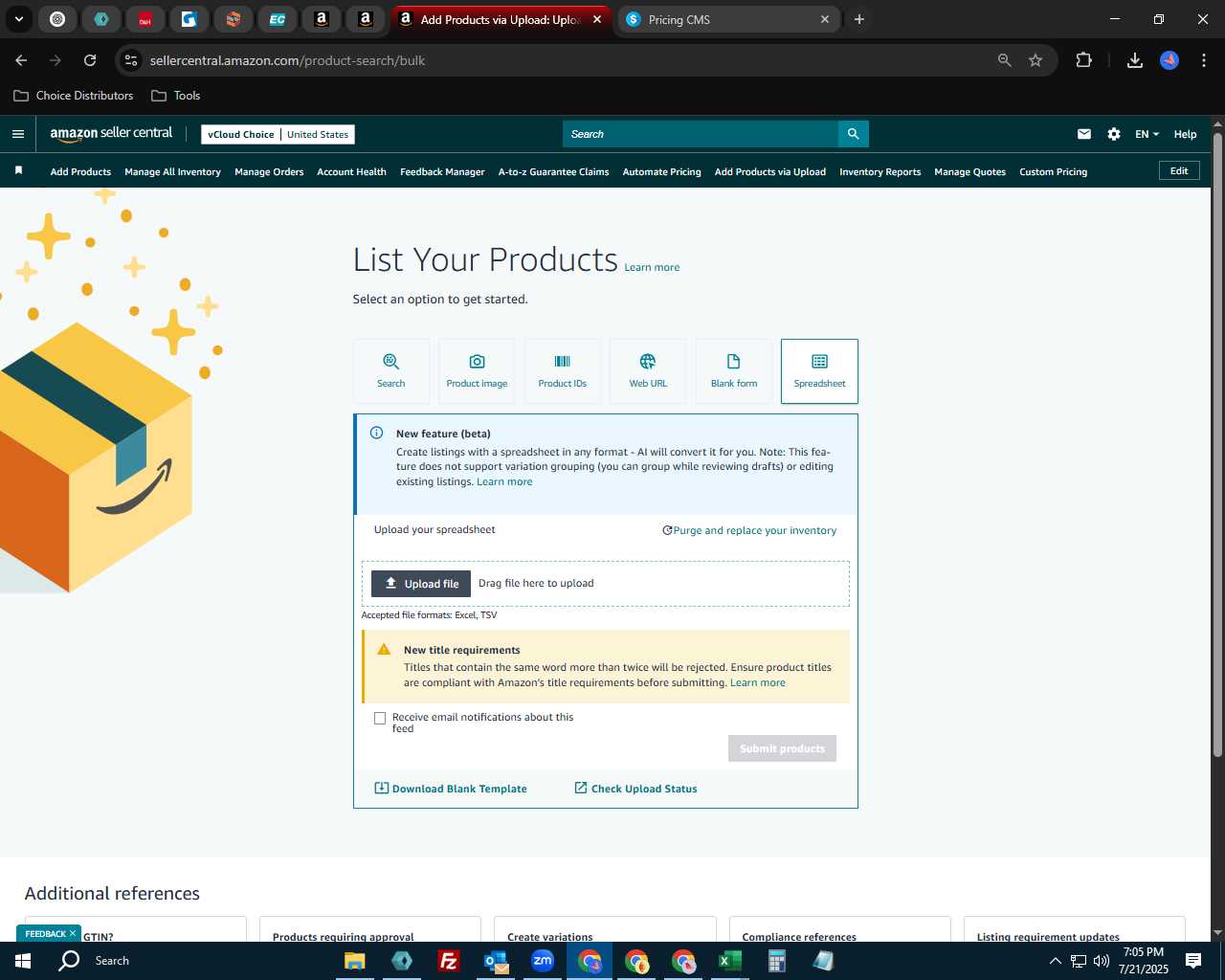
Task: Open Outlook from the taskbar
Action: pyautogui.click(x=496, y=961)
